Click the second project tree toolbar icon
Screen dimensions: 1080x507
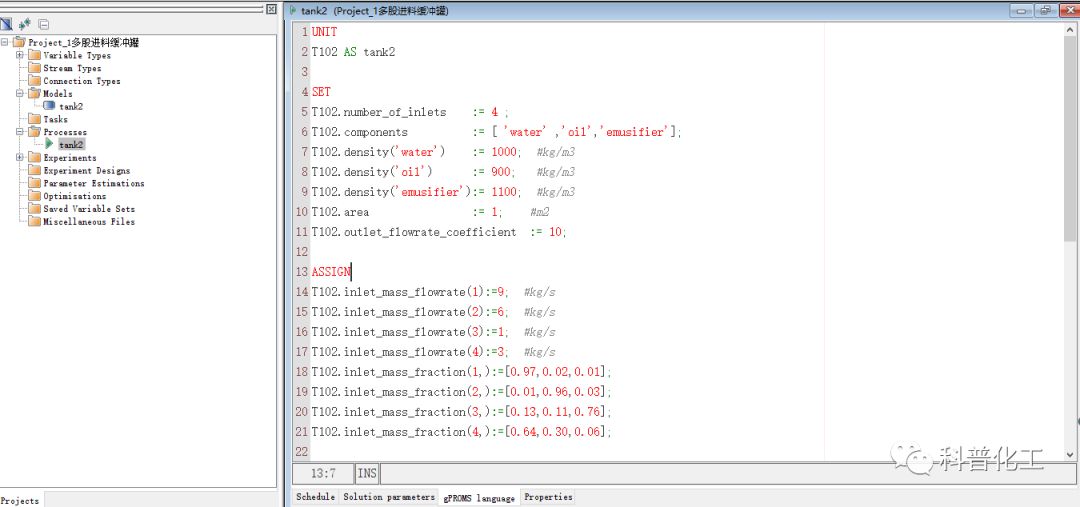[25, 23]
